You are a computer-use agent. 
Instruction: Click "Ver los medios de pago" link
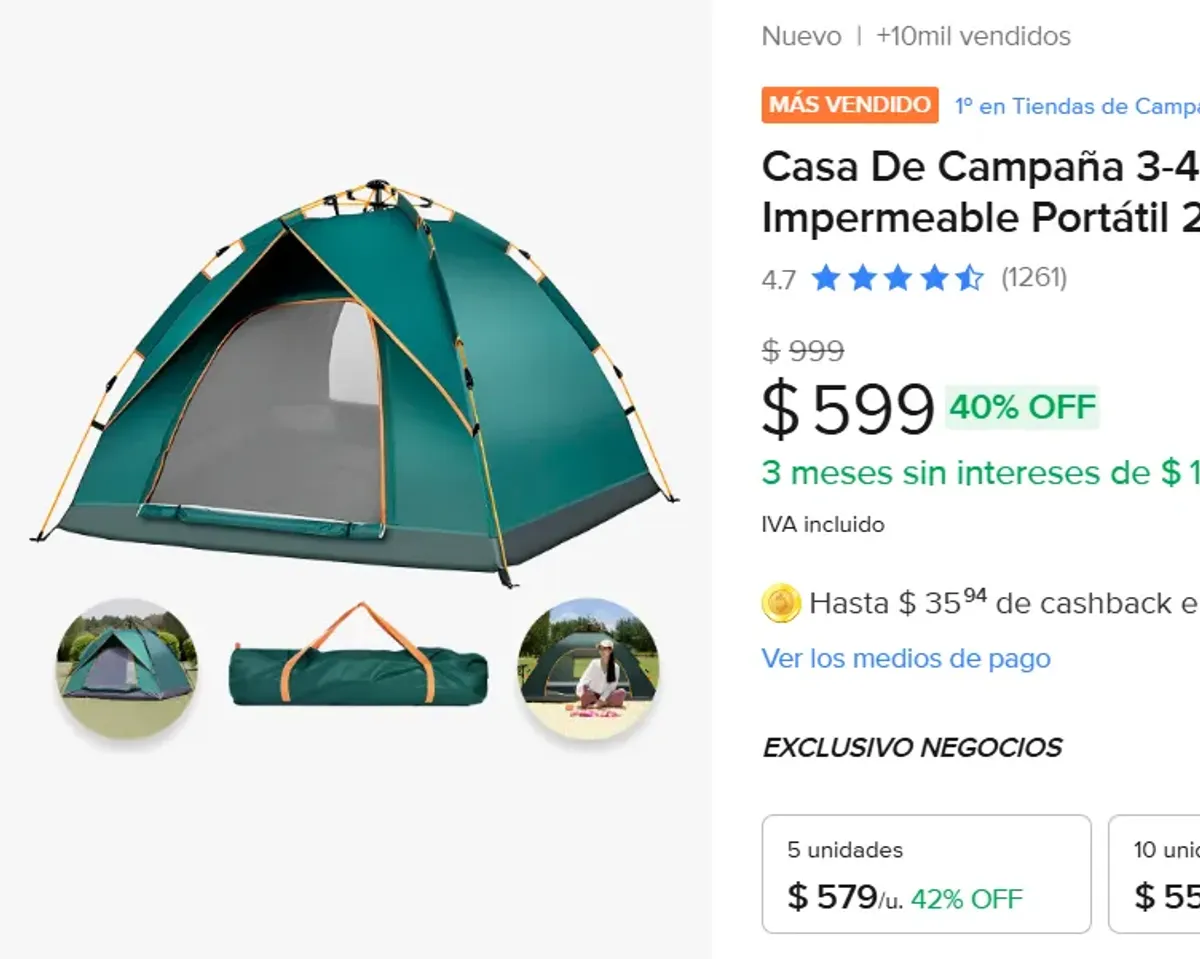tap(906, 658)
